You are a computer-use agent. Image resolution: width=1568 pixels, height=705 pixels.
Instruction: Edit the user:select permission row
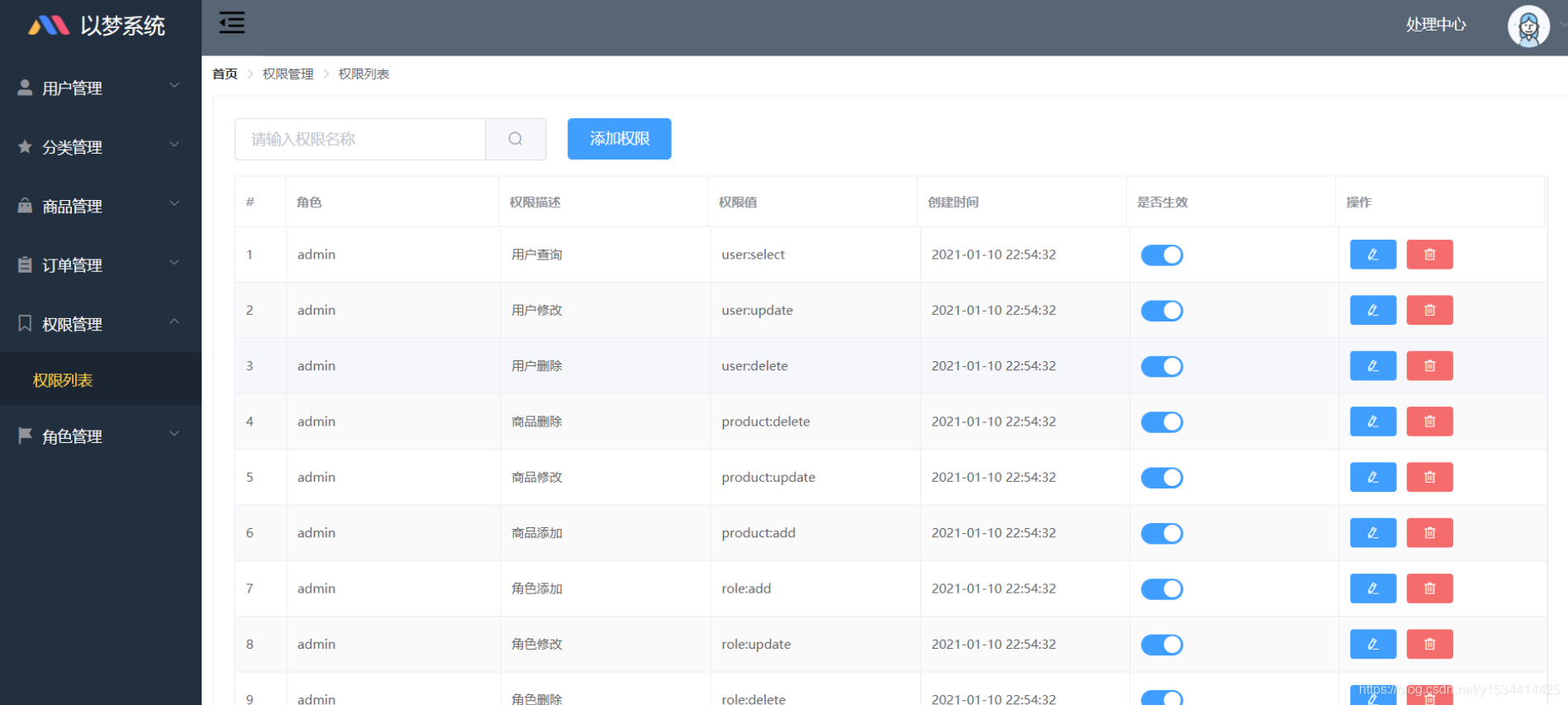click(1373, 255)
